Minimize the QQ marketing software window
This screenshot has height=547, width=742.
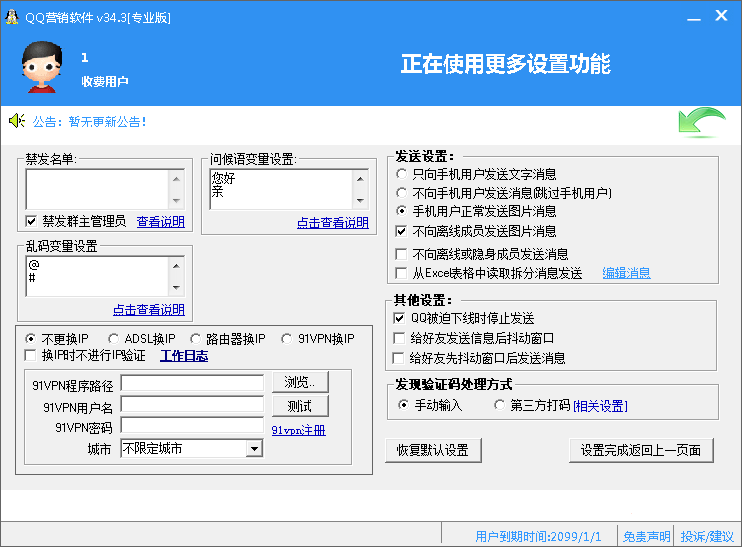pyautogui.click(x=694, y=18)
